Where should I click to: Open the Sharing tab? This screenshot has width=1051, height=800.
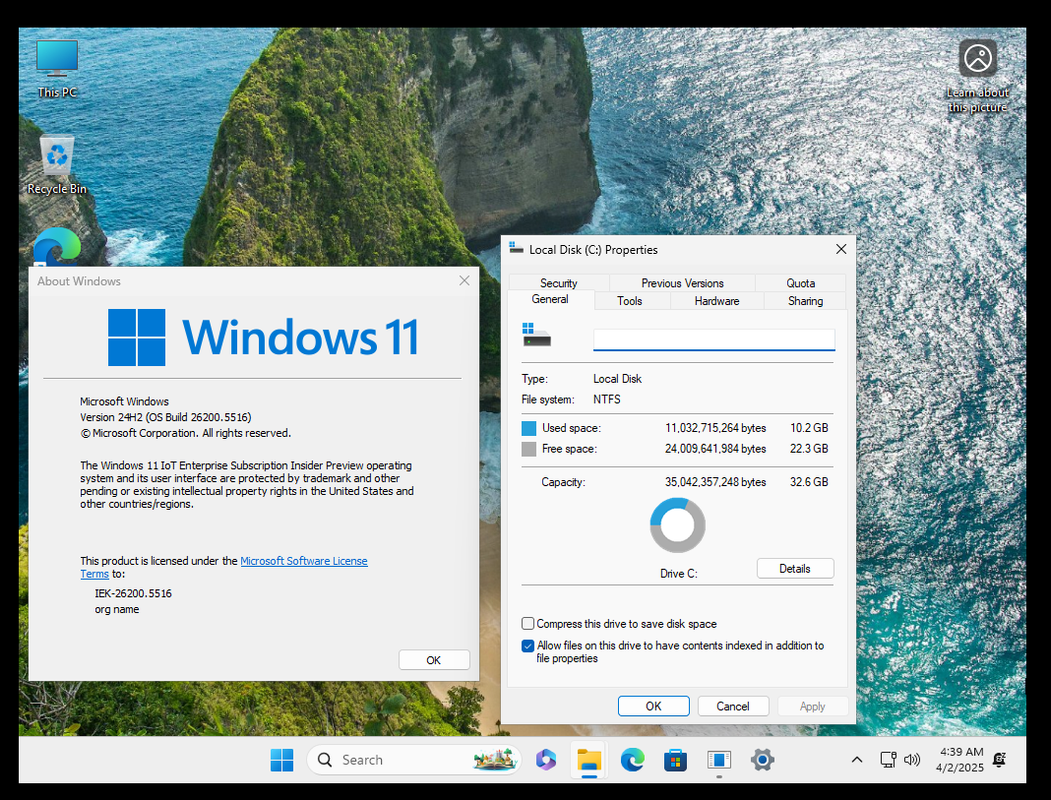tap(805, 301)
